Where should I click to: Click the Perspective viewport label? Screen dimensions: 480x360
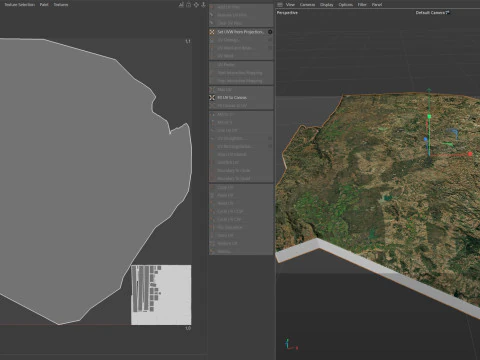click(287, 13)
